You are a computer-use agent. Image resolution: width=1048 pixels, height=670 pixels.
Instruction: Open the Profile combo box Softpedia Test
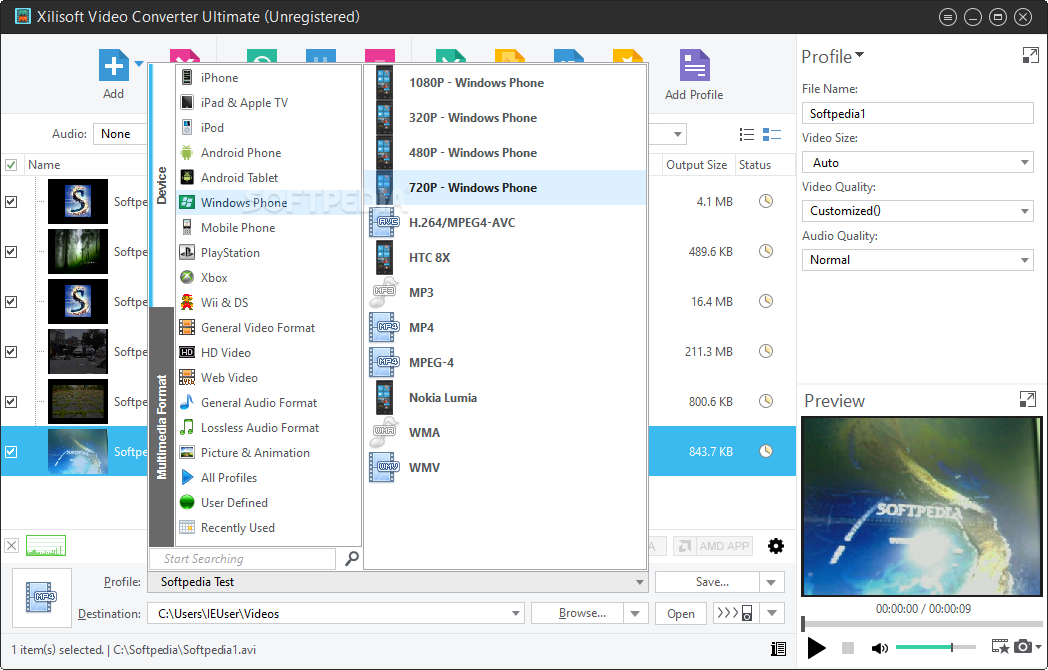pos(398,582)
